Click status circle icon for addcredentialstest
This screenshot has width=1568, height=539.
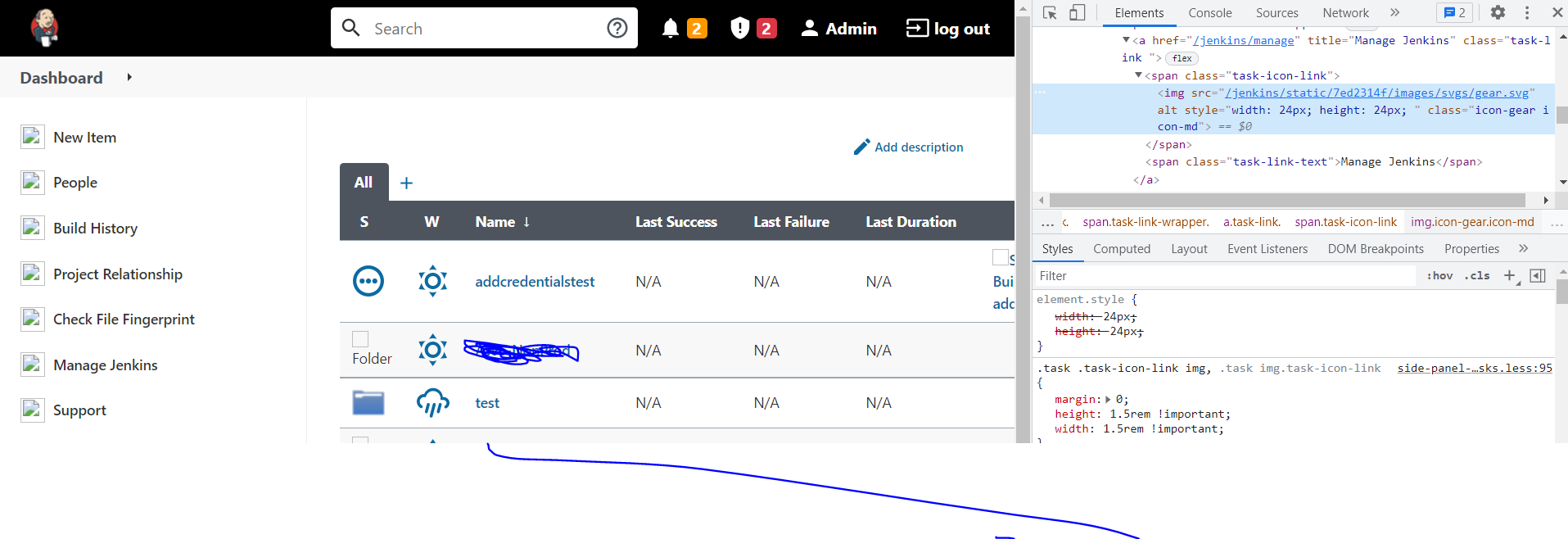pyautogui.click(x=368, y=281)
